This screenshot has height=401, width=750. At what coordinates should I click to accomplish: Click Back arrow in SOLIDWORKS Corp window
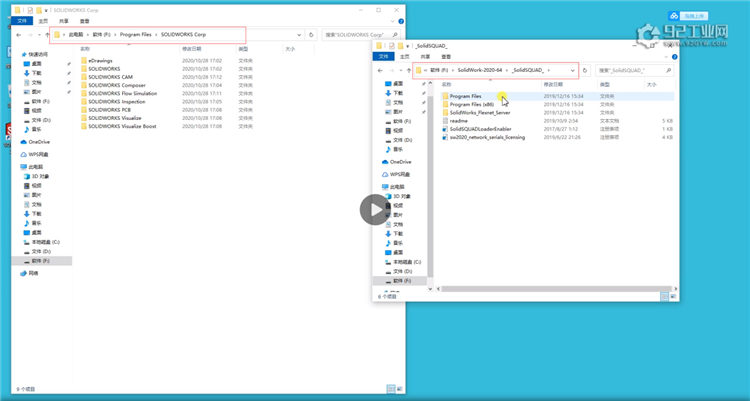click(19, 35)
